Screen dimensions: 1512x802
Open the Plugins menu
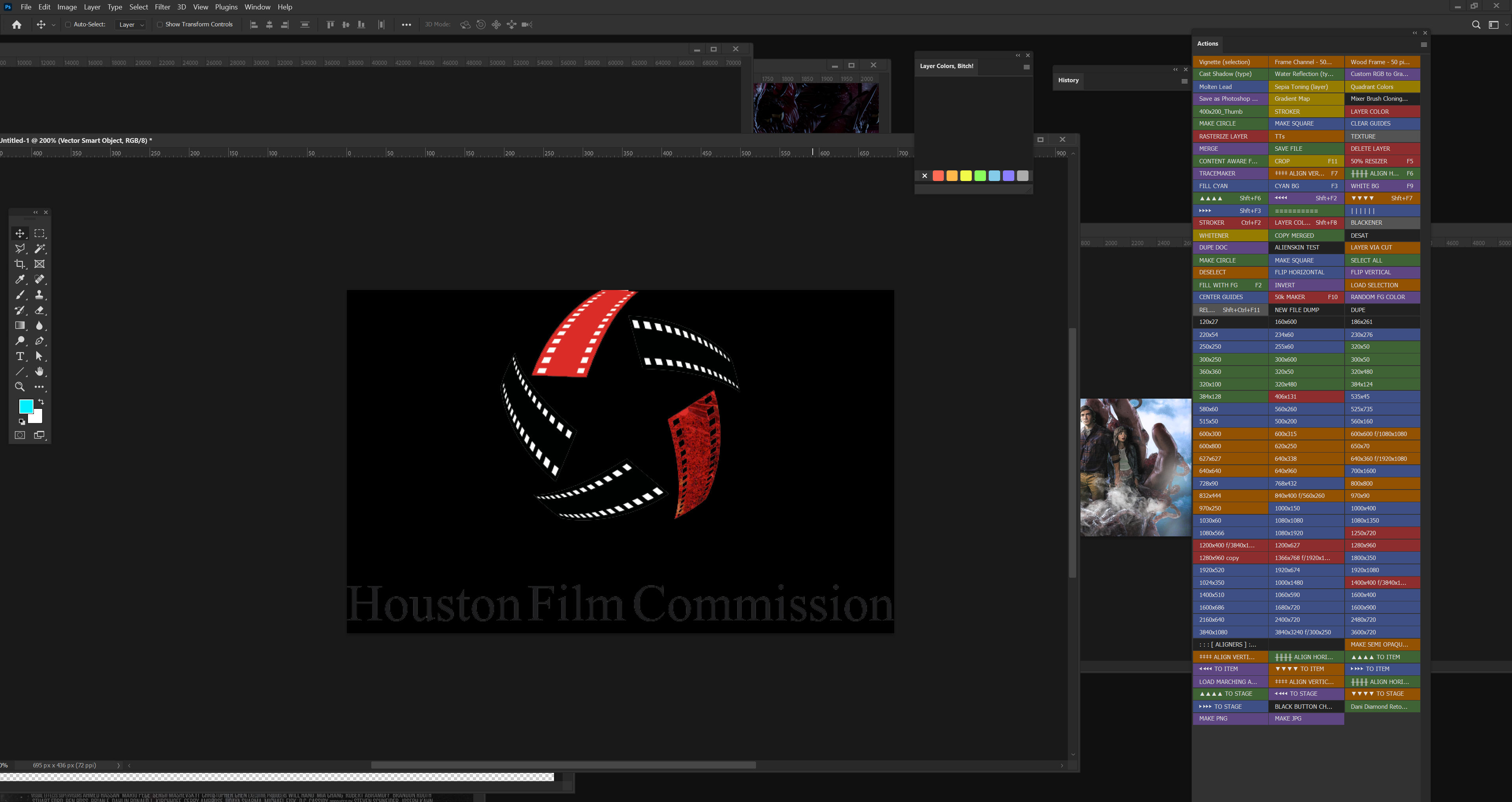coord(226,7)
